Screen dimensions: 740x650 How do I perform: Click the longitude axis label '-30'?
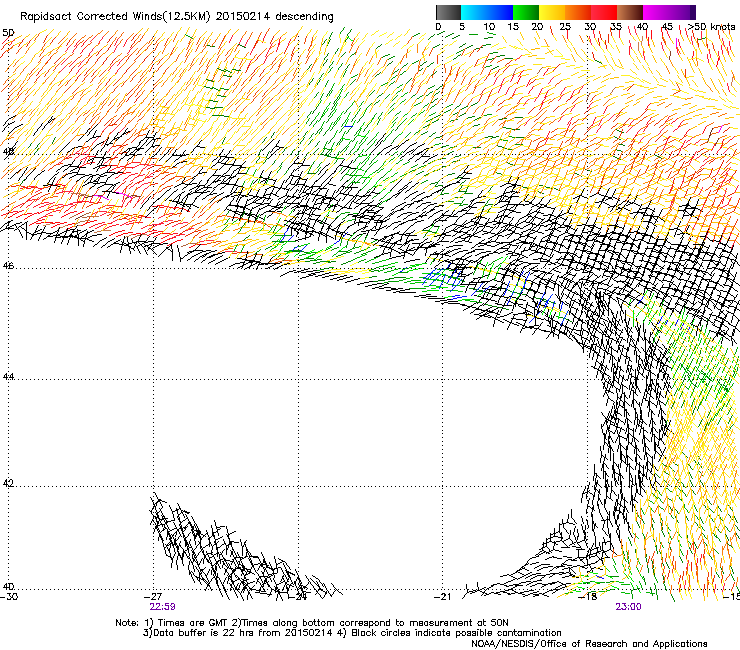9,597
